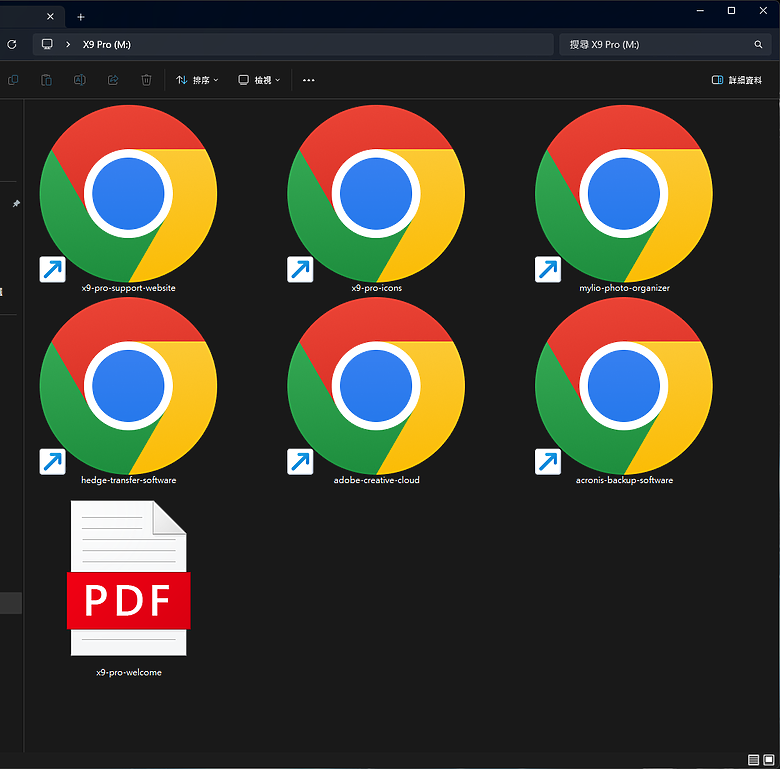Click the mylio-photo-organizer file name

[624, 288]
